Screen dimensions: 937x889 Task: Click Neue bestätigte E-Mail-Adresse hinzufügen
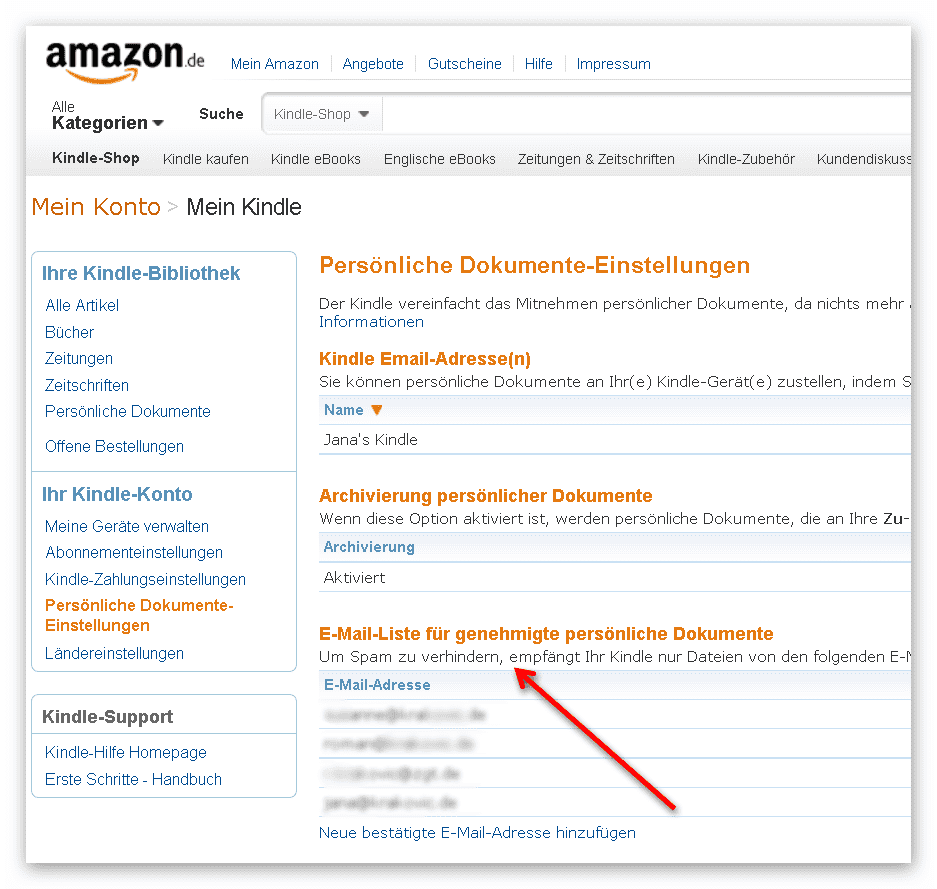coord(477,832)
